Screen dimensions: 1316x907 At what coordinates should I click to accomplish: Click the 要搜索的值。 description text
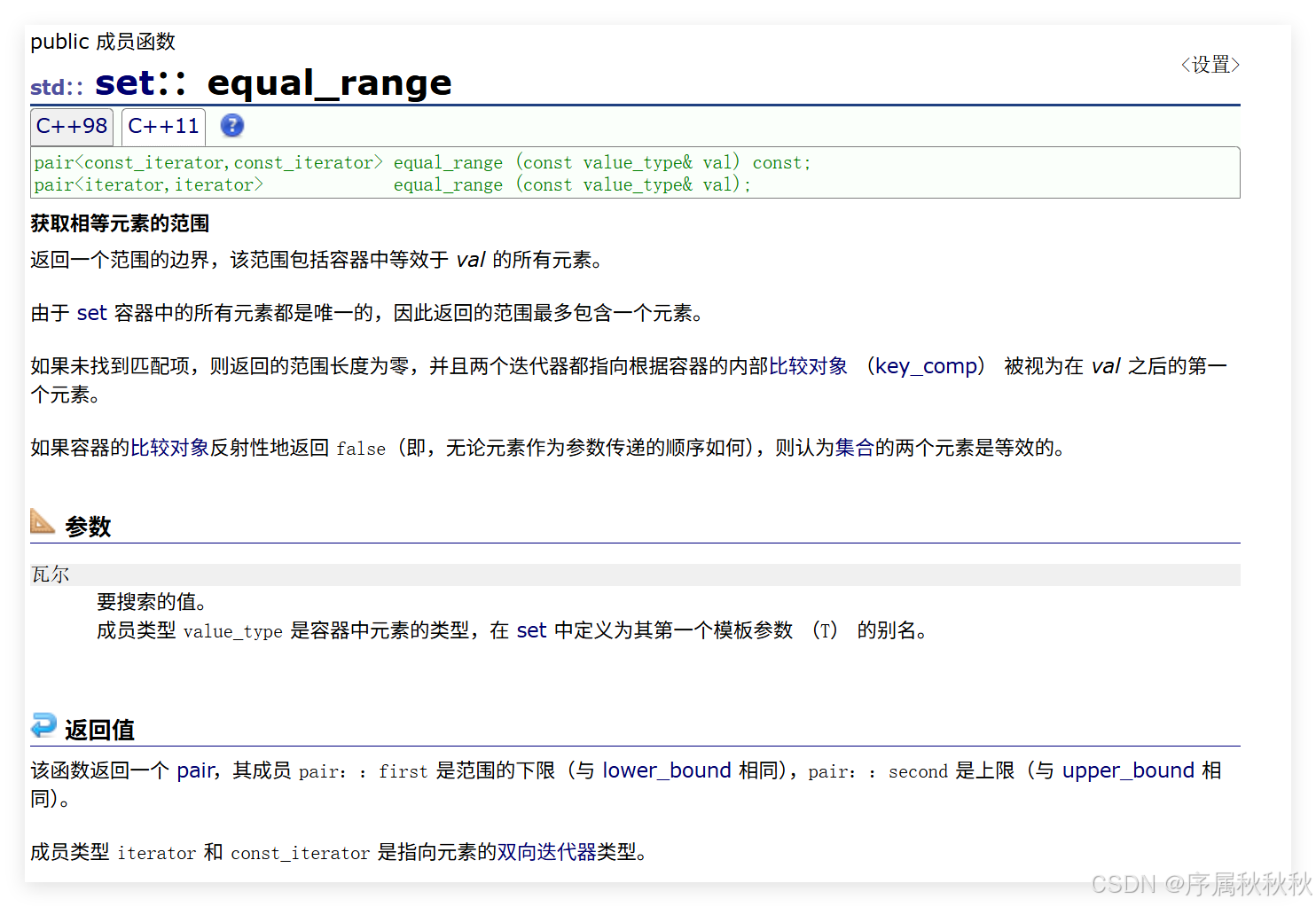click(x=152, y=602)
